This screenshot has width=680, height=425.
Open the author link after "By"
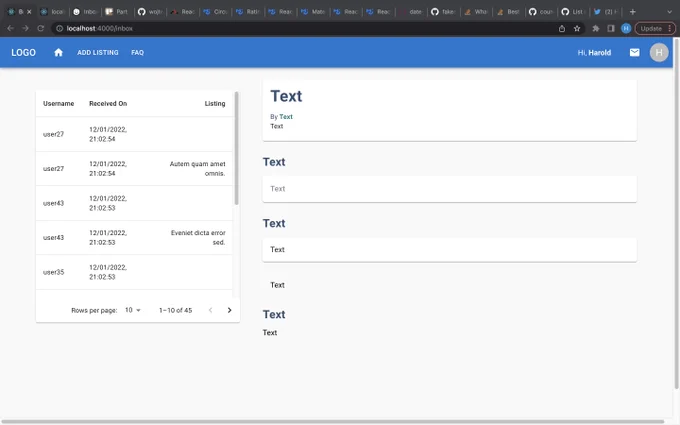(x=286, y=117)
